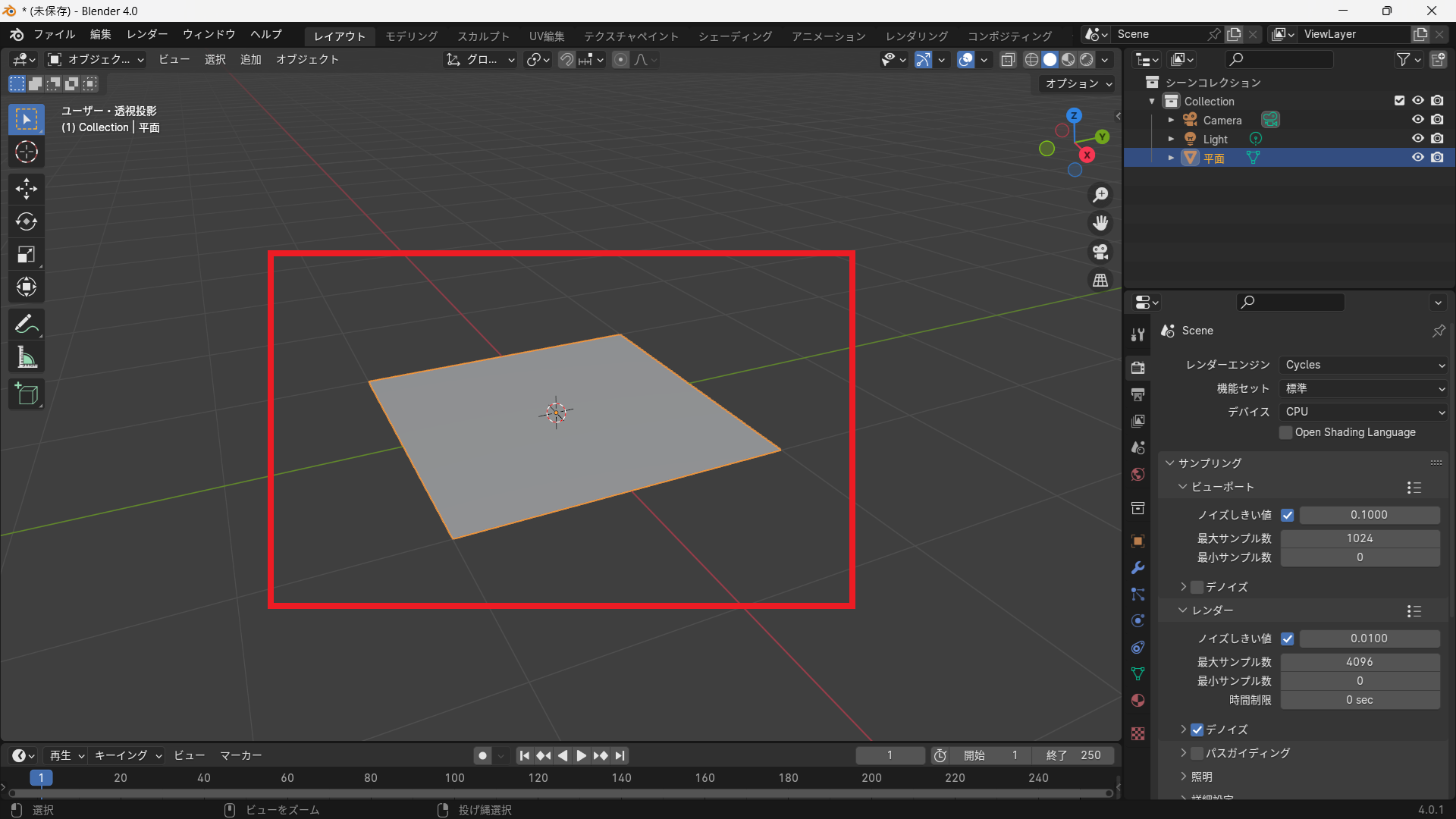Expand the Camera item in outliner

pyautogui.click(x=1171, y=120)
